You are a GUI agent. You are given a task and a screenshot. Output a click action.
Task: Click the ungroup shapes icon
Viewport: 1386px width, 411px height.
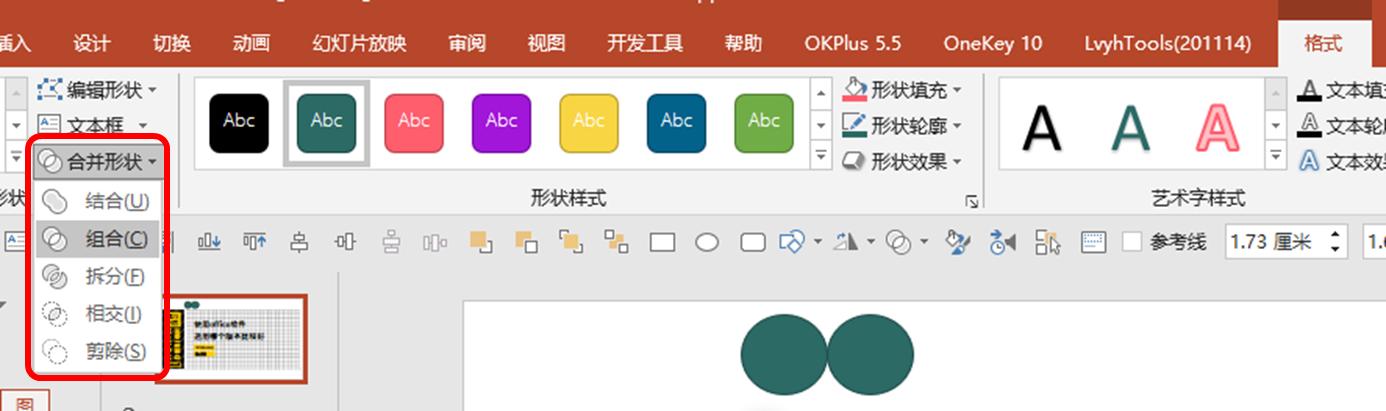[x=616, y=242]
